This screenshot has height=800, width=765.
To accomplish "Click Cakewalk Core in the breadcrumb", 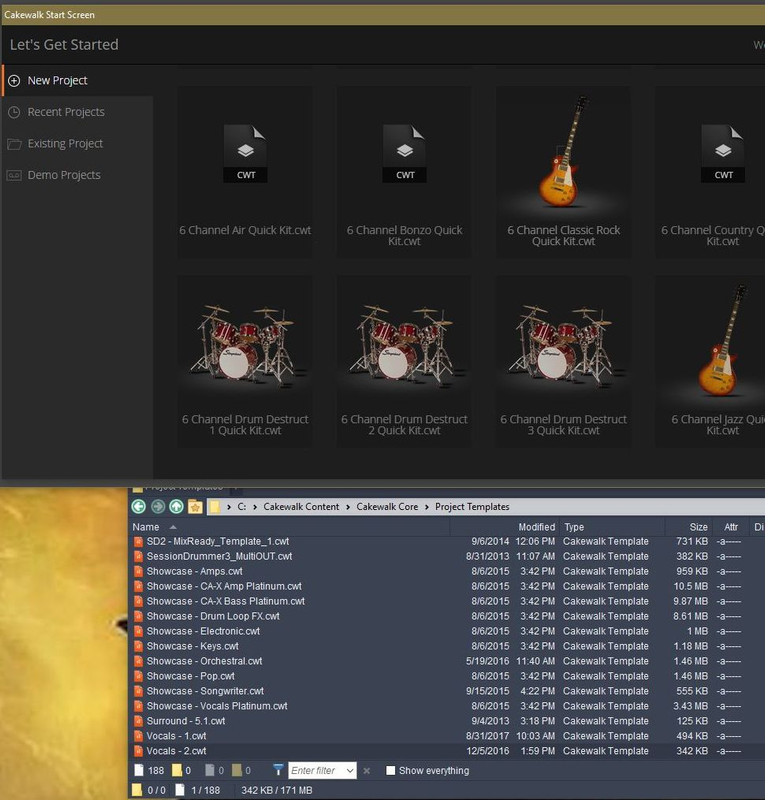I will pos(387,507).
